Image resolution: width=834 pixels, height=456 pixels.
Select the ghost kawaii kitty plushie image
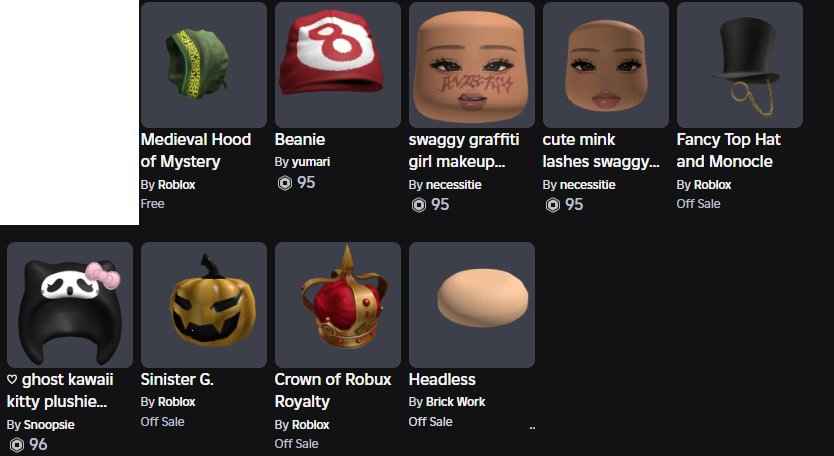(70, 305)
